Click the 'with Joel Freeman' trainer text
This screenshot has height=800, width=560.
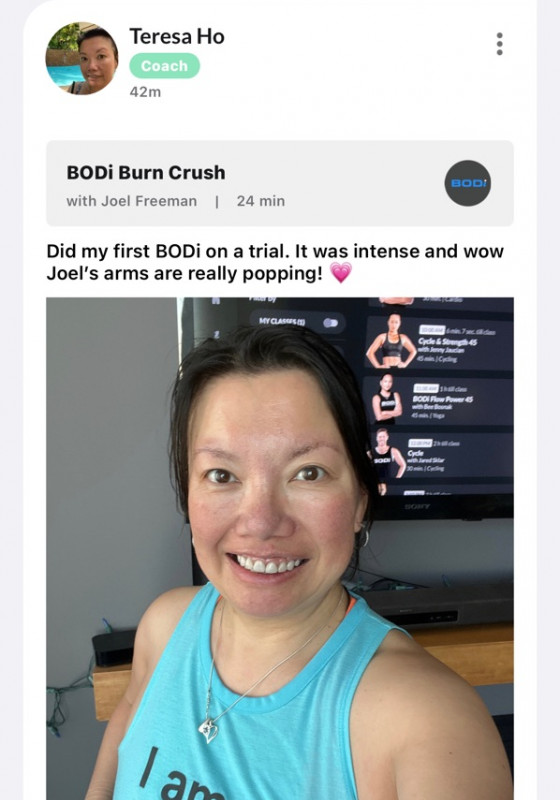(x=132, y=201)
